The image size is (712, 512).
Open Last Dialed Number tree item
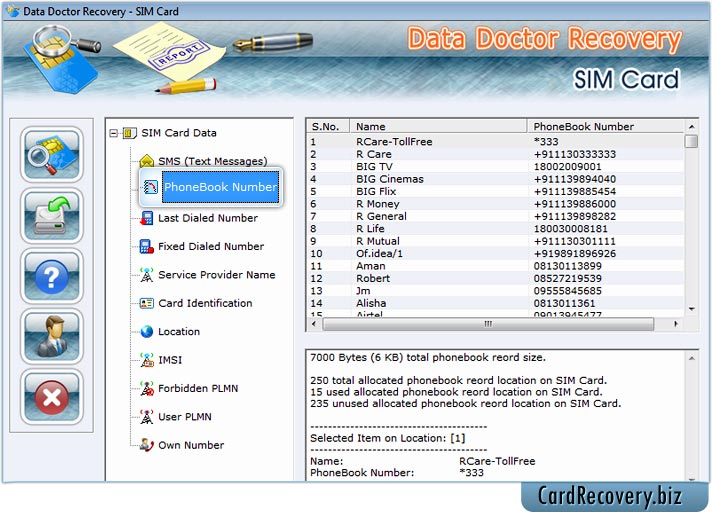click(x=208, y=218)
